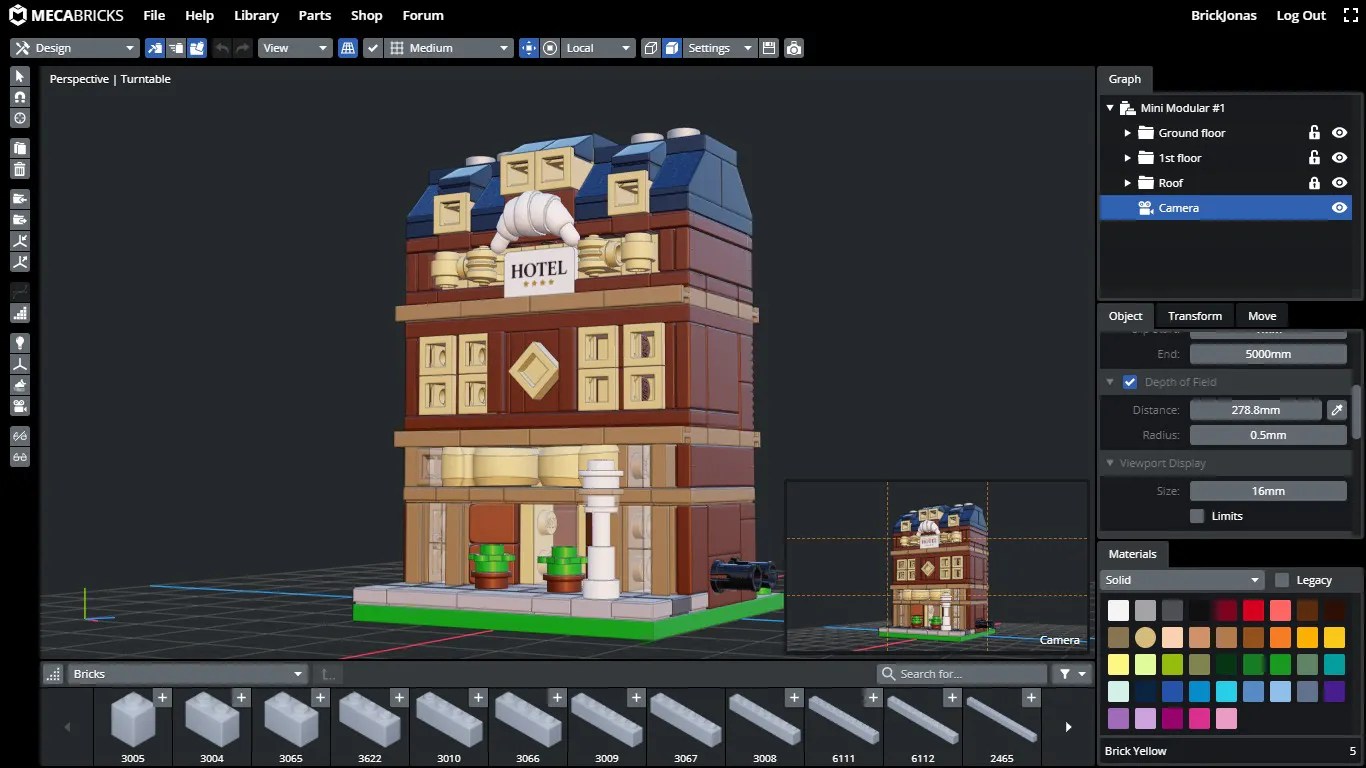Viewport: 1366px width, 768px height.
Task: Switch to the Transform tab
Action: pos(1195,316)
